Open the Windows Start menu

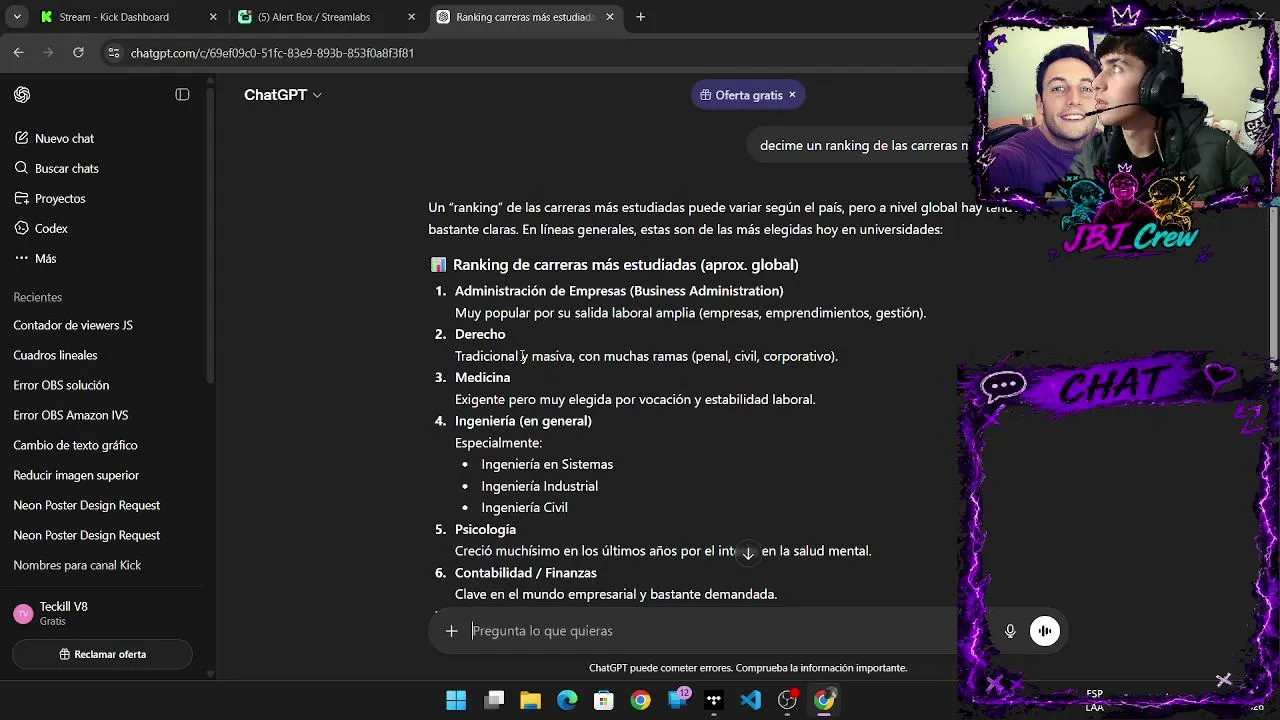click(456, 700)
